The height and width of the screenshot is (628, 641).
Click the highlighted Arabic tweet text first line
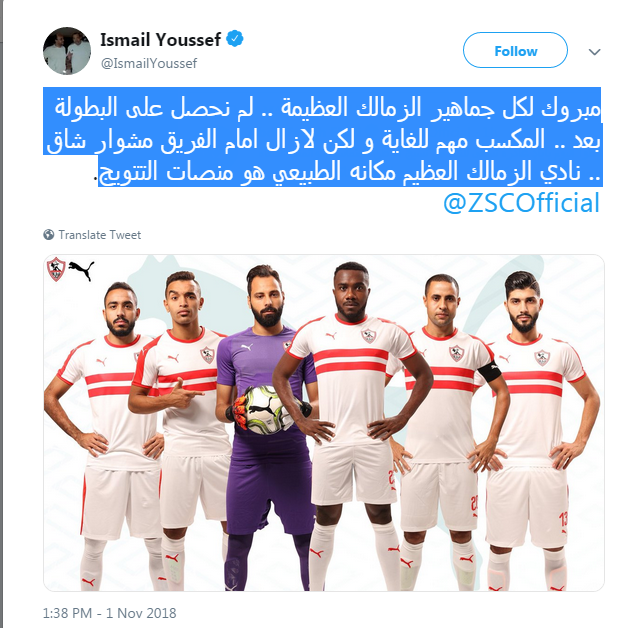pyautogui.click(x=328, y=108)
